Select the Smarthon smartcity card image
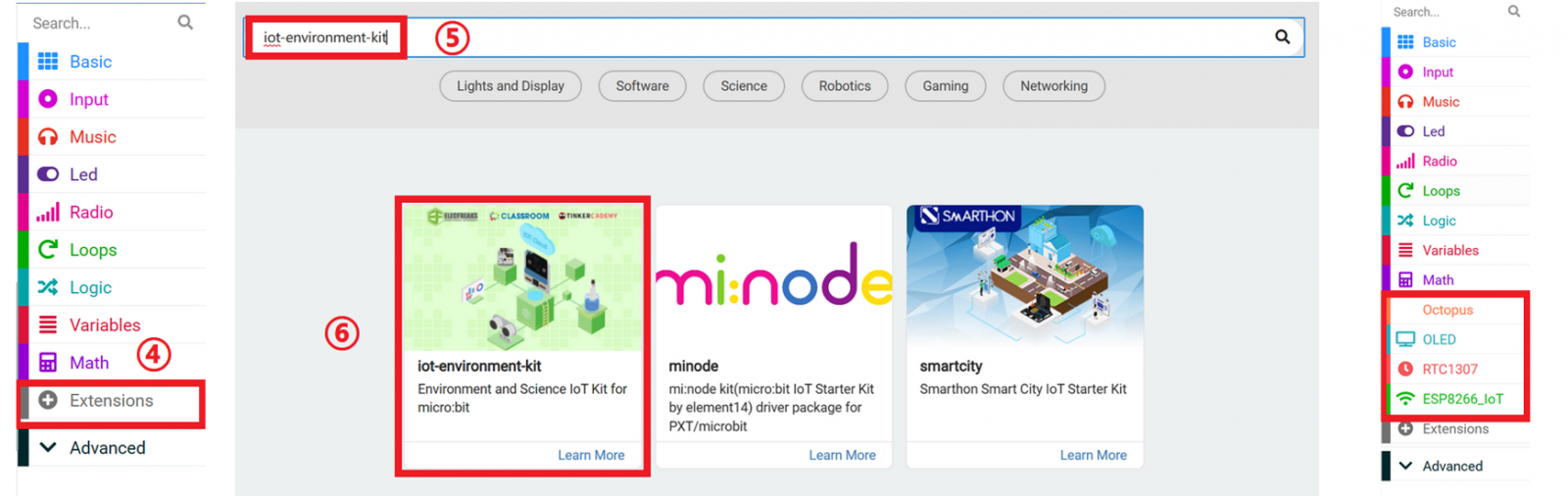This screenshot has height=496, width=1568. tap(1025, 278)
